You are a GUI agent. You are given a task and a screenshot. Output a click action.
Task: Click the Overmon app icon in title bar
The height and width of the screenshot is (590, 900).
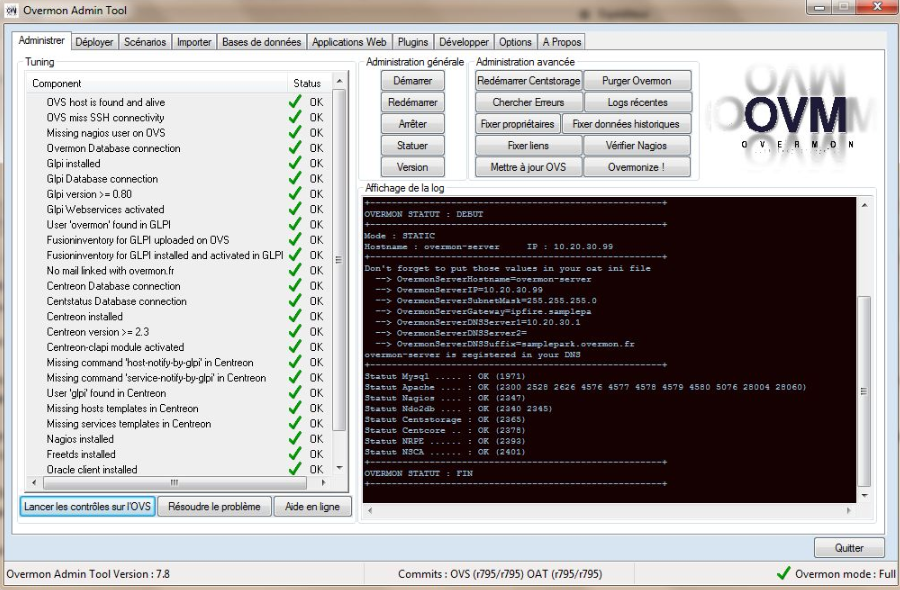[x=13, y=12]
